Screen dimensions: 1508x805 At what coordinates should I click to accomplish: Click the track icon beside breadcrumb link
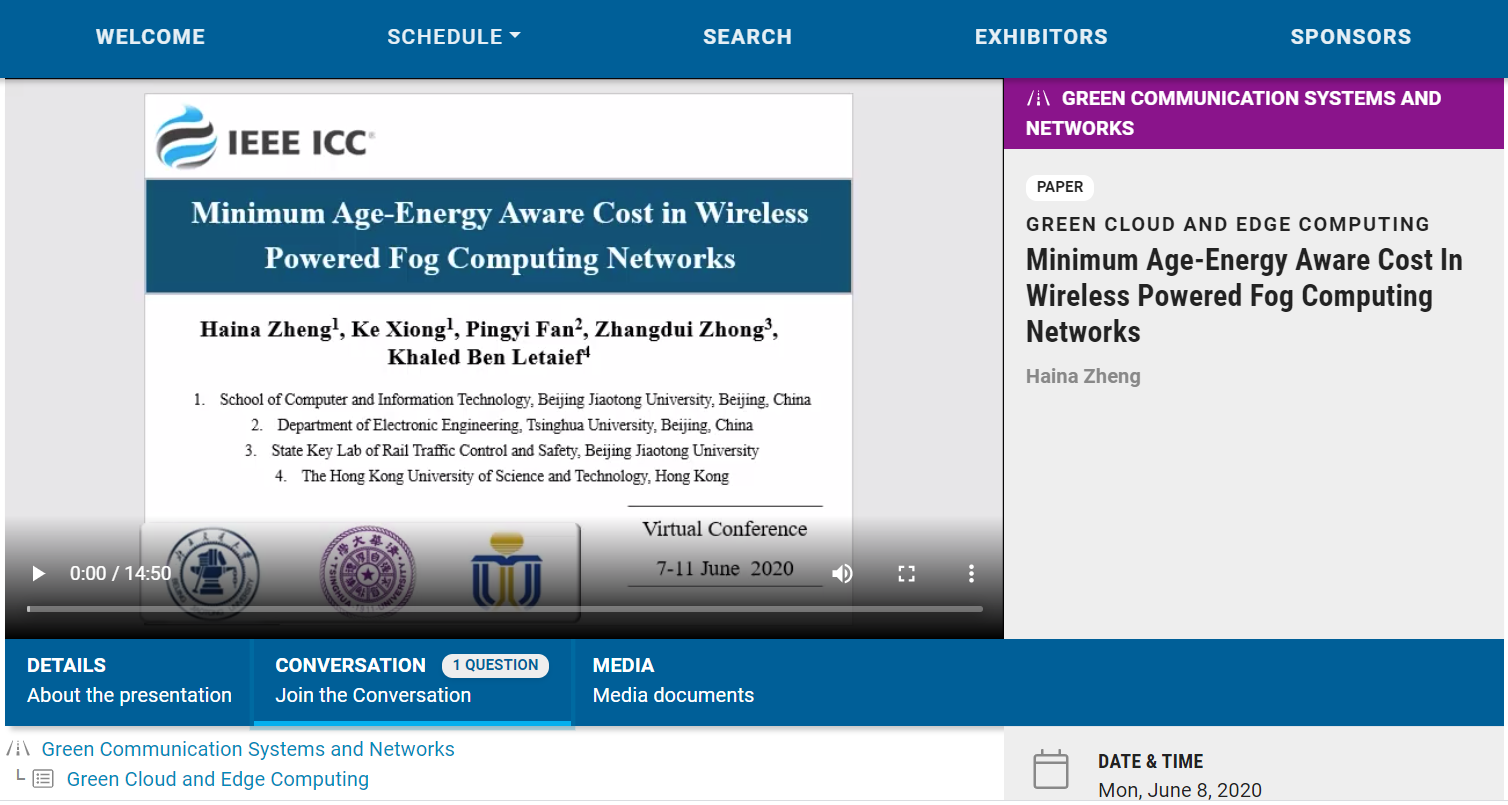point(18,749)
